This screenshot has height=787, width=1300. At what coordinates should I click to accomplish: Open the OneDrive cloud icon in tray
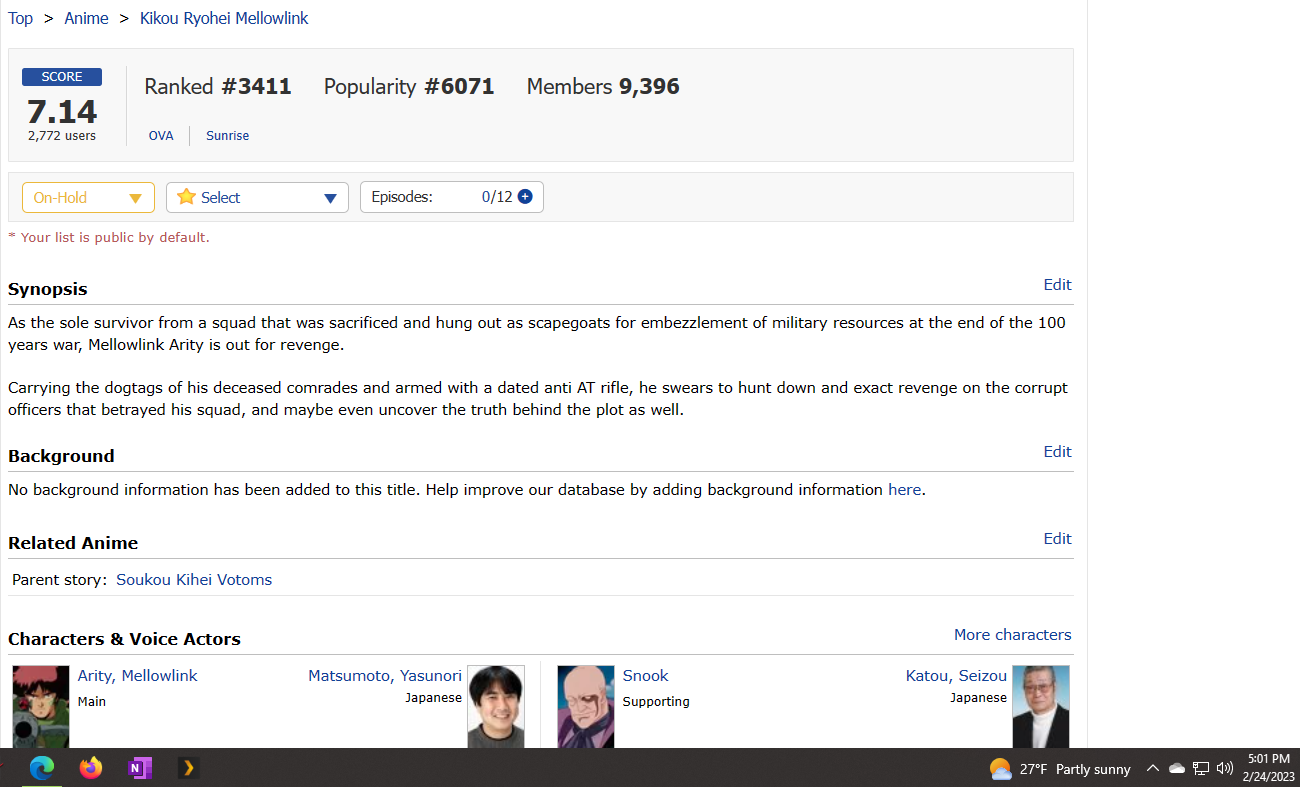[x=1177, y=768]
